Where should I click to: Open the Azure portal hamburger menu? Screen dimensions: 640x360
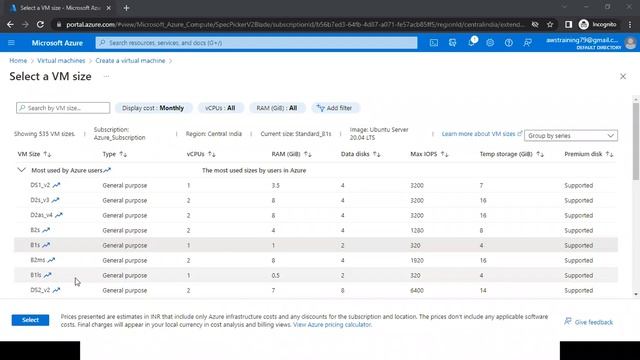click(x=11, y=43)
